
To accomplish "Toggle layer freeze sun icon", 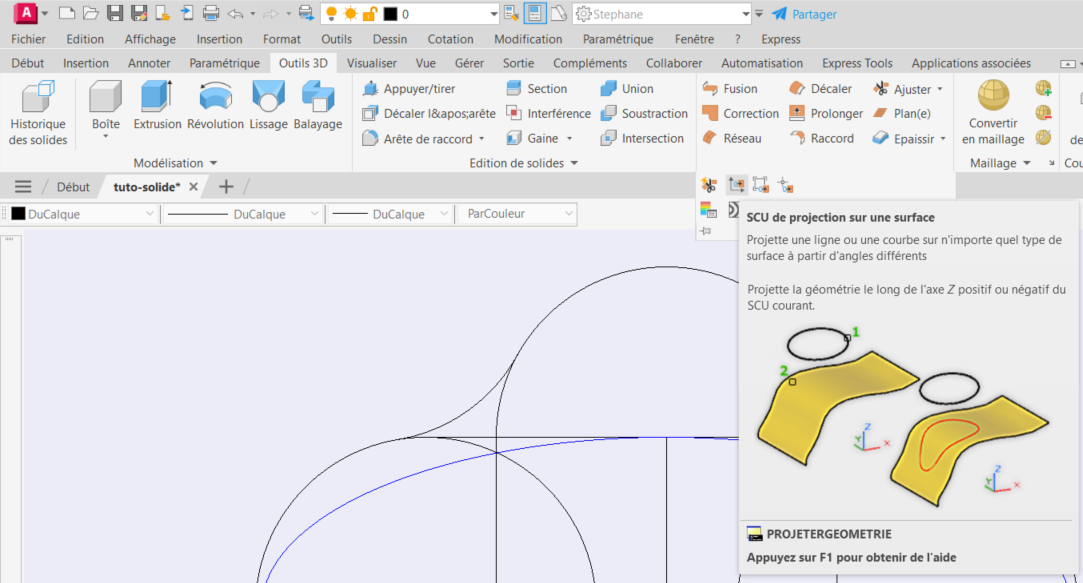I will coord(350,14).
